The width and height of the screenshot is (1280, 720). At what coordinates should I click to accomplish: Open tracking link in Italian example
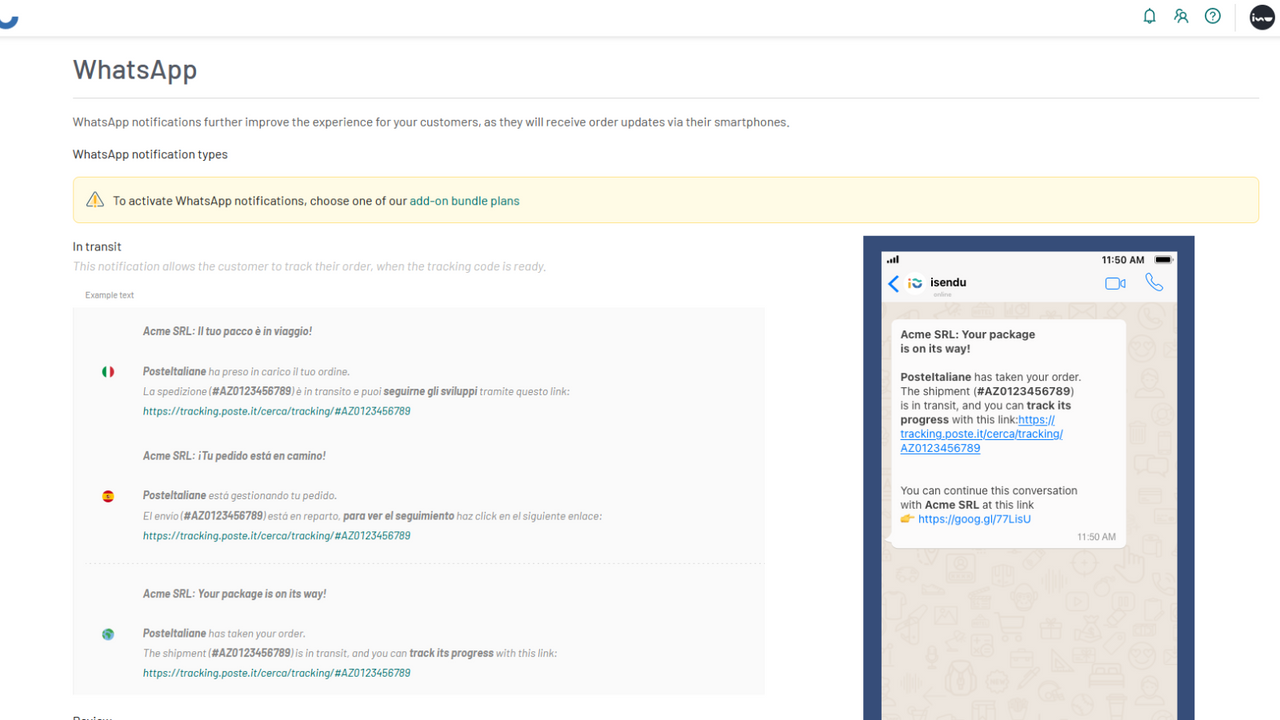[276, 411]
